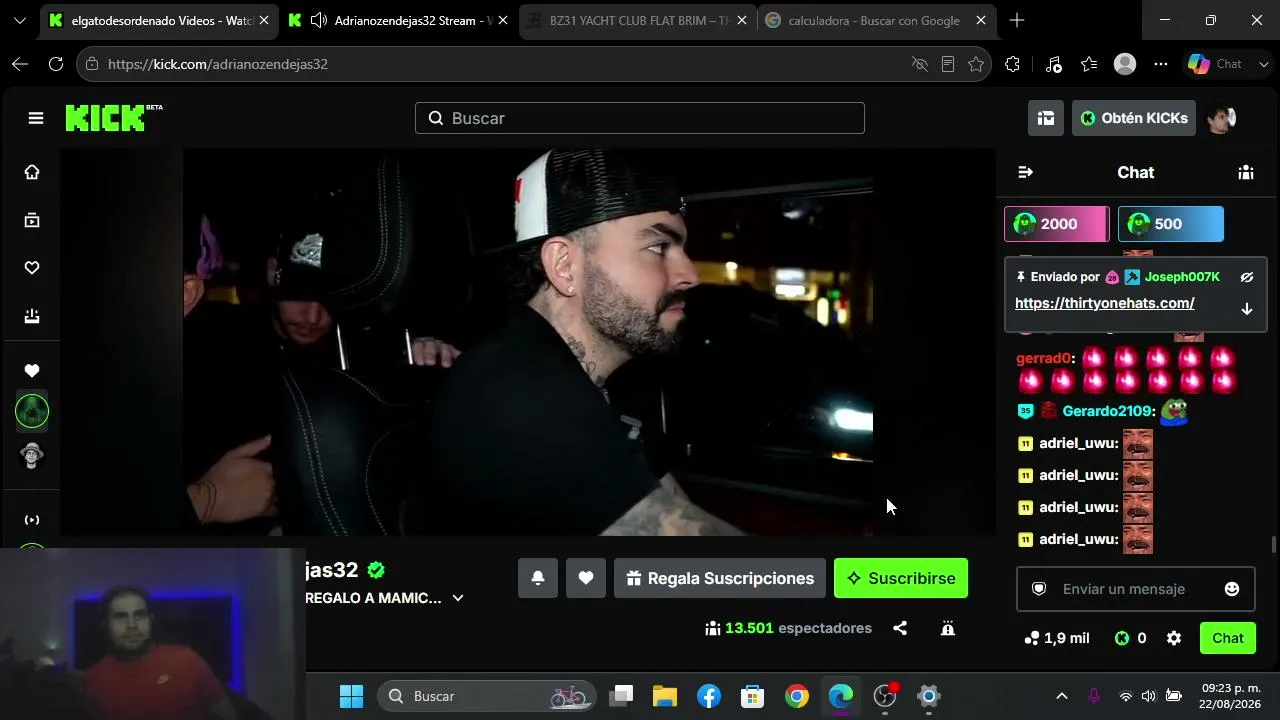Viewport: 1280px width, 720px height.
Task: Open media control music icon
Action: 1053,64
